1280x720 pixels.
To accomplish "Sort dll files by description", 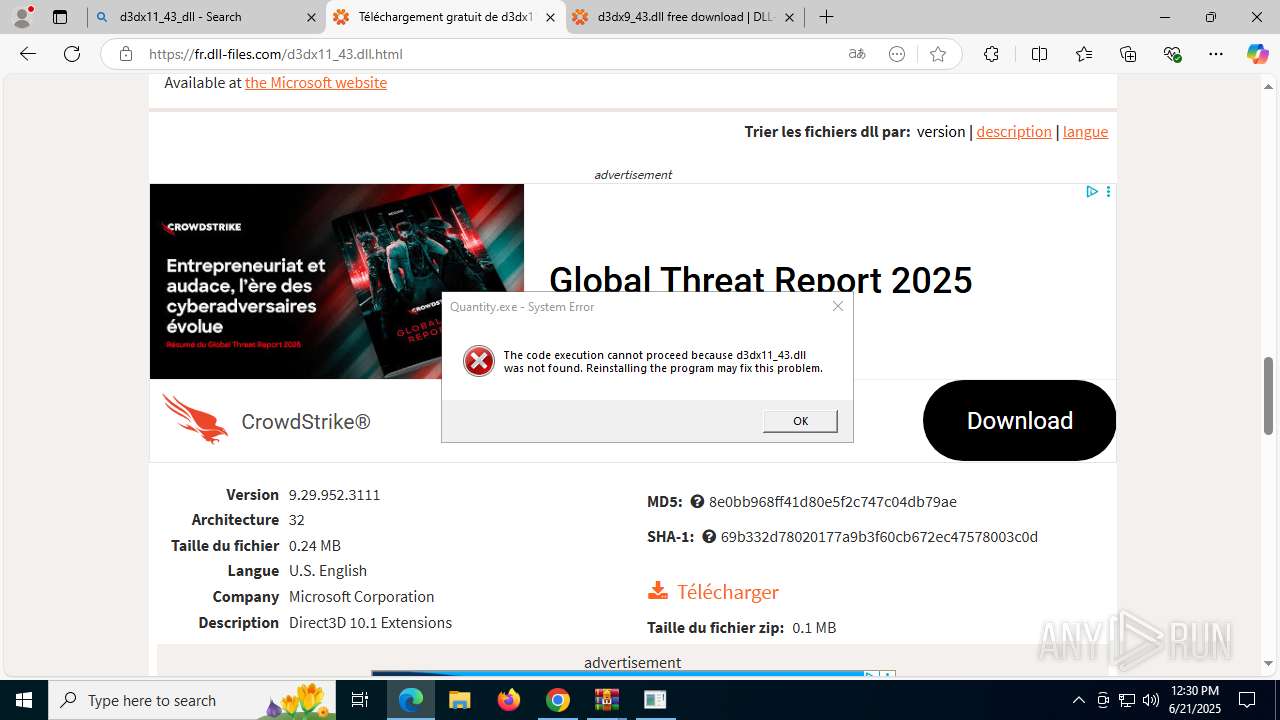I will point(1014,131).
